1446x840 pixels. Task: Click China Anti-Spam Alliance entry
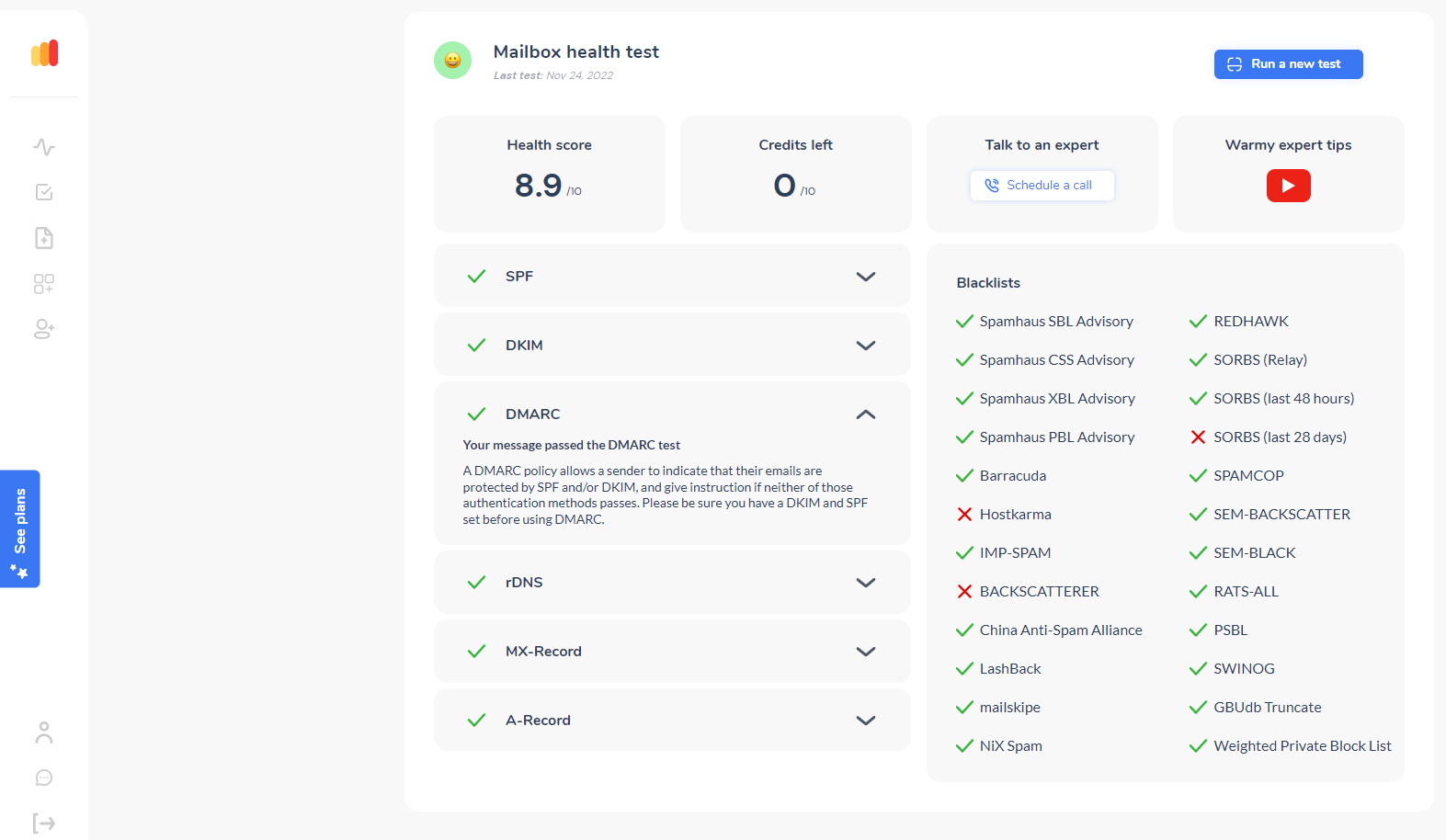click(1061, 630)
